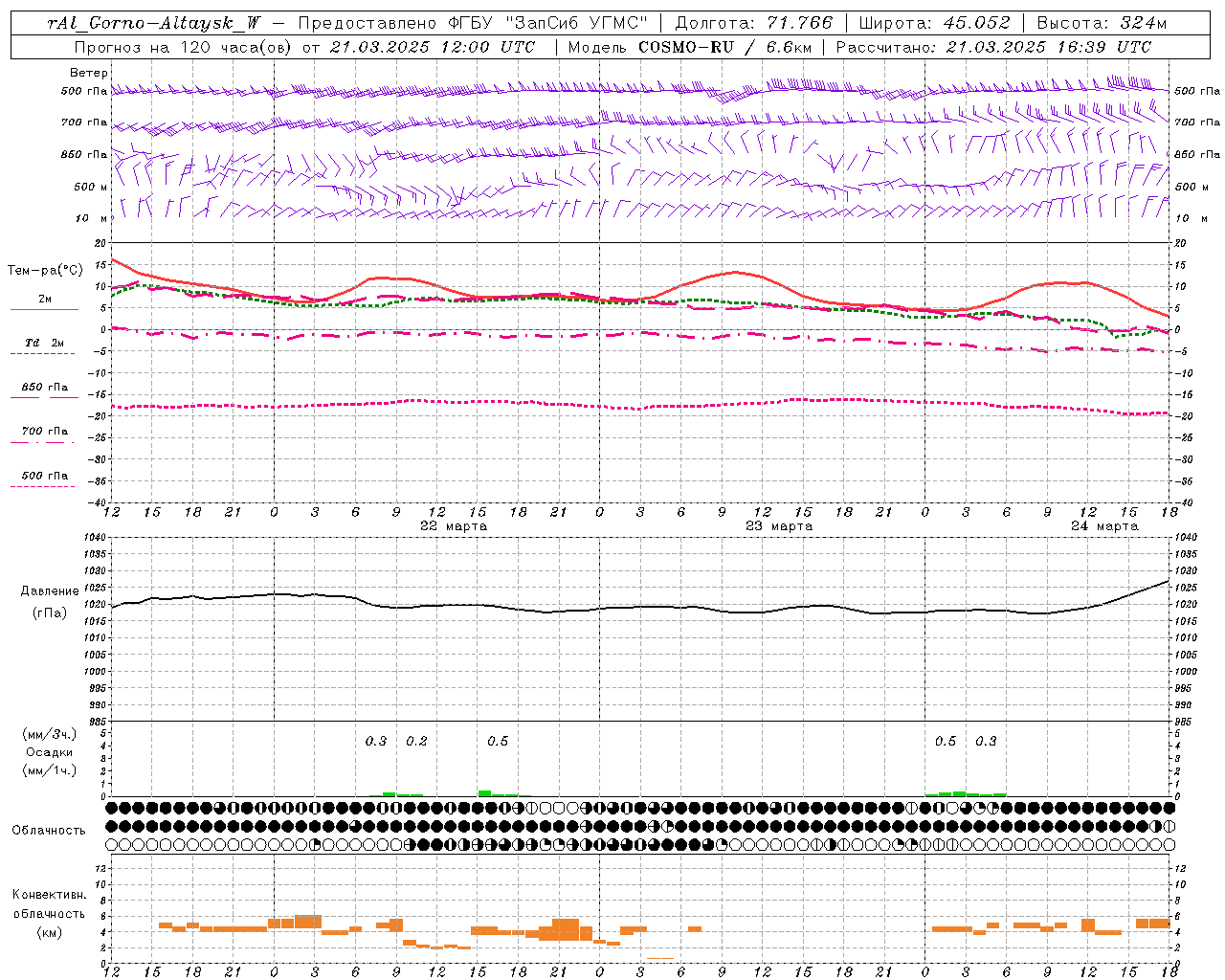Click the Давление panel label
Screen dimensions: 1225x980
[50, 591]
